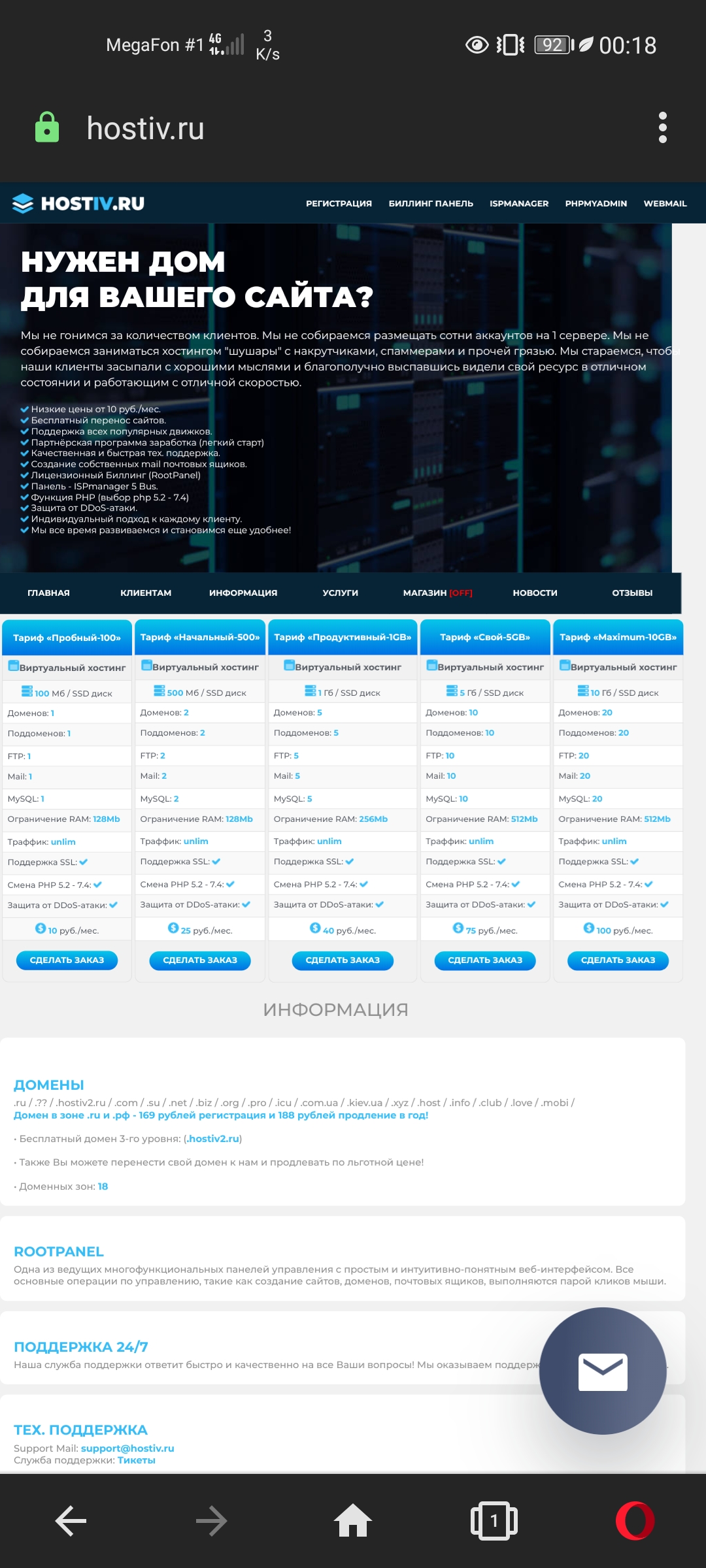The height and width of the screenshot is (1568, 706).
Task: Go to PHPMYADMIN in top navigation
Action: (x=596, y=204)
